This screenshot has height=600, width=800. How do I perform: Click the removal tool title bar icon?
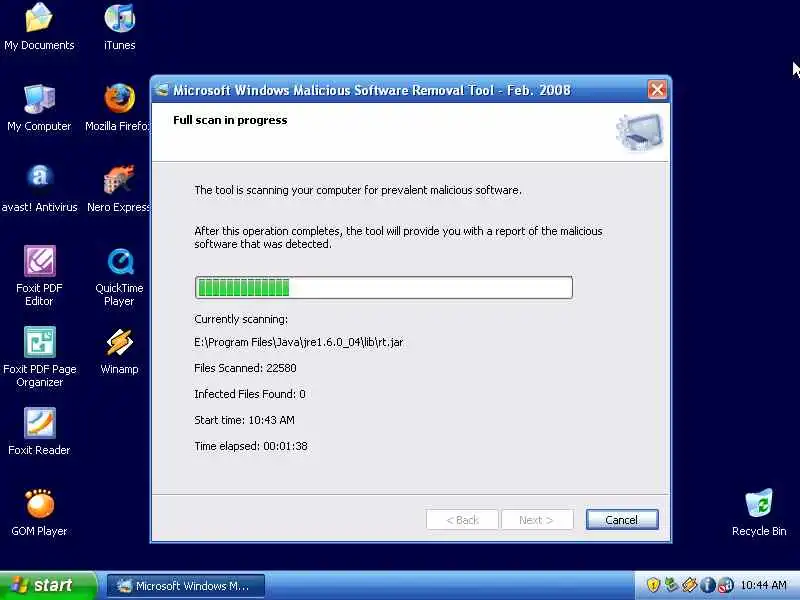pyautogui.click(x=162, y=90)
